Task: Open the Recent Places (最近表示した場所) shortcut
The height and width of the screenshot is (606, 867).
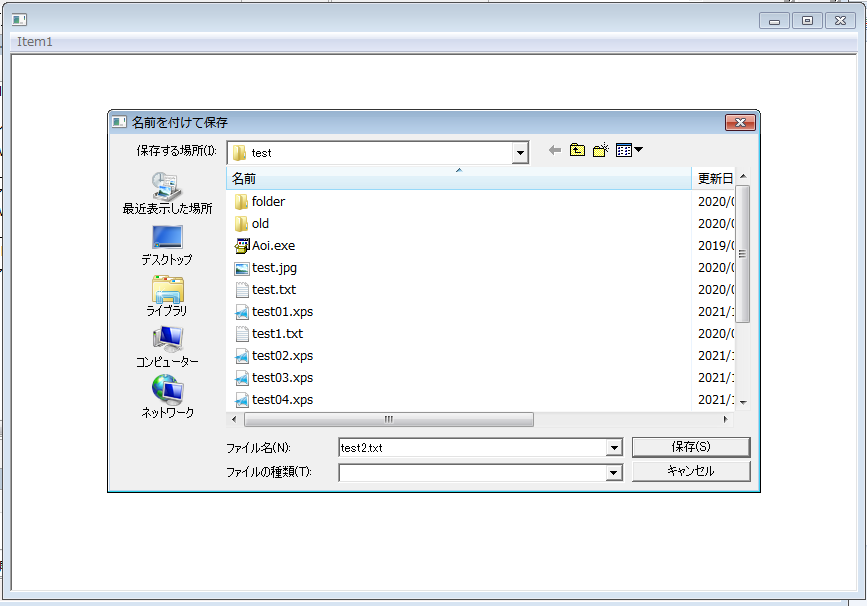Action: [167, 194]
